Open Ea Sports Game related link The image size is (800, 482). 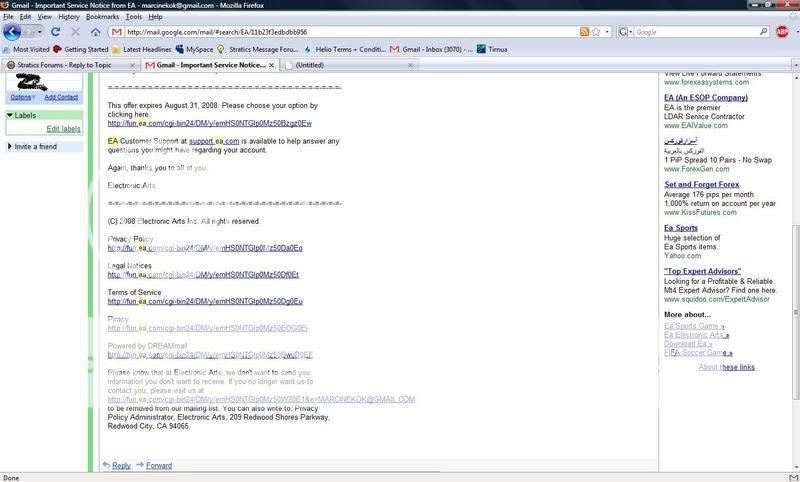pos(694,326)
